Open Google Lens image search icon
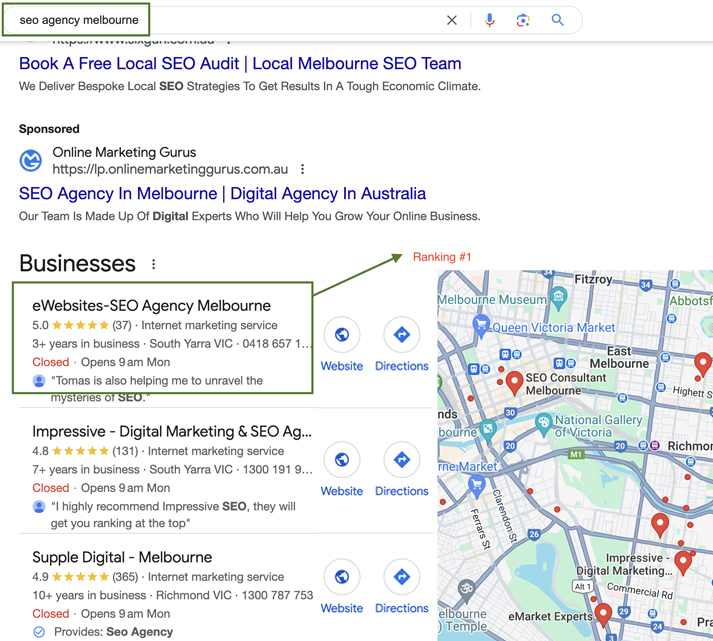Viewport: 713px width, 641px height. [x=523, y=20]
